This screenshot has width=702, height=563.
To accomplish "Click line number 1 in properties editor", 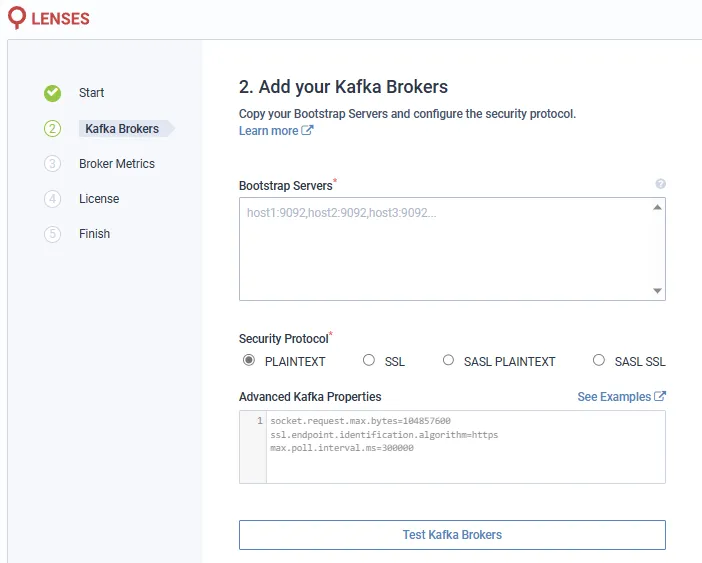I will coord(260,420).
